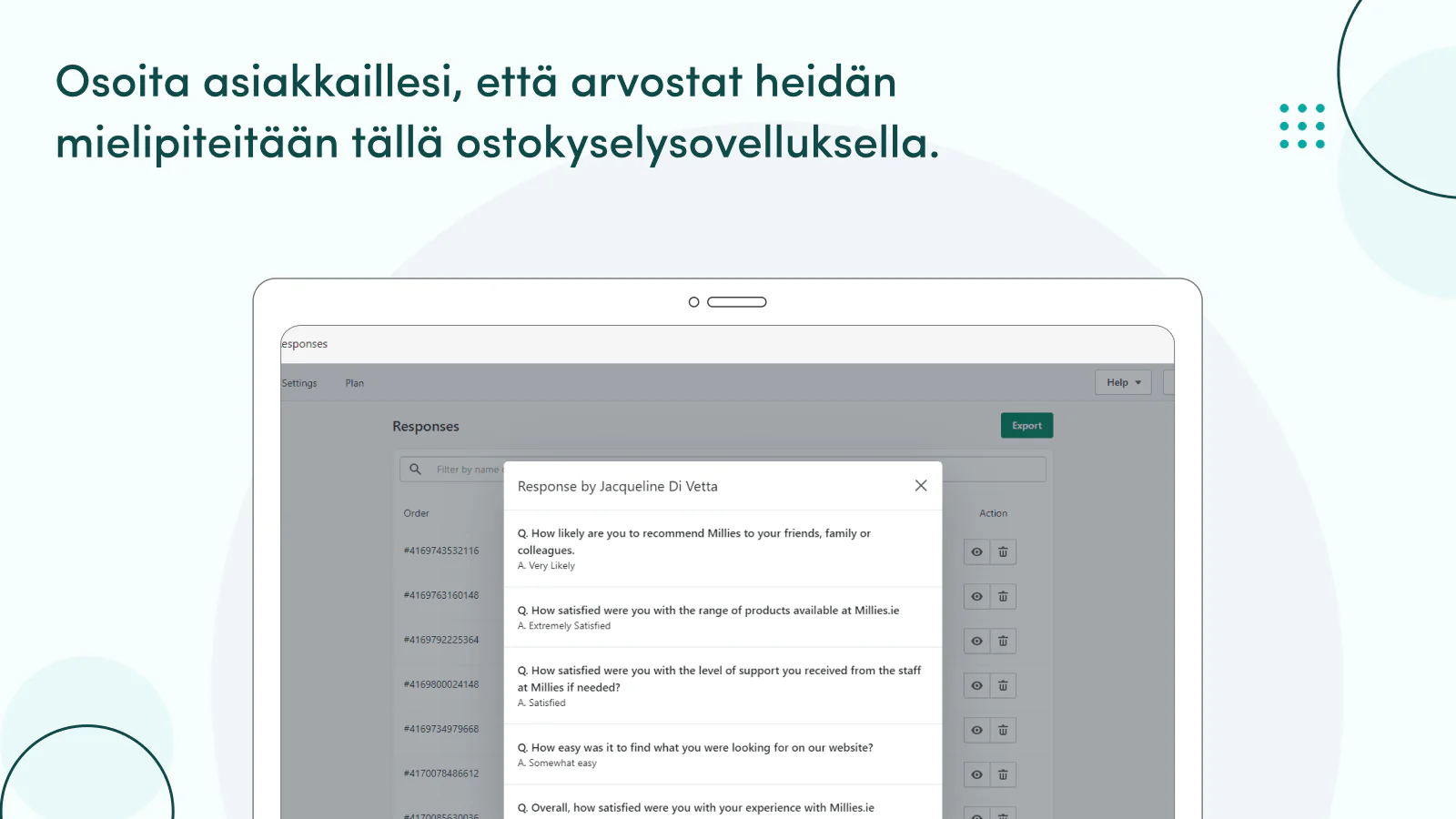Delete response for order #4170078486612
Viewport: 1456px width, 819px height.
point(1003,775)
